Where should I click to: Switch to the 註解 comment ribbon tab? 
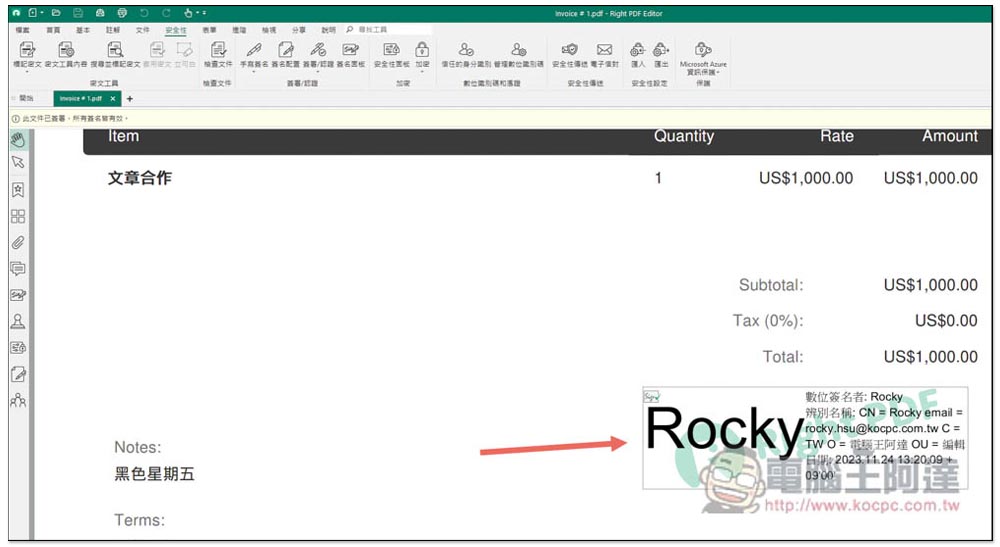[x=113, y=30]
